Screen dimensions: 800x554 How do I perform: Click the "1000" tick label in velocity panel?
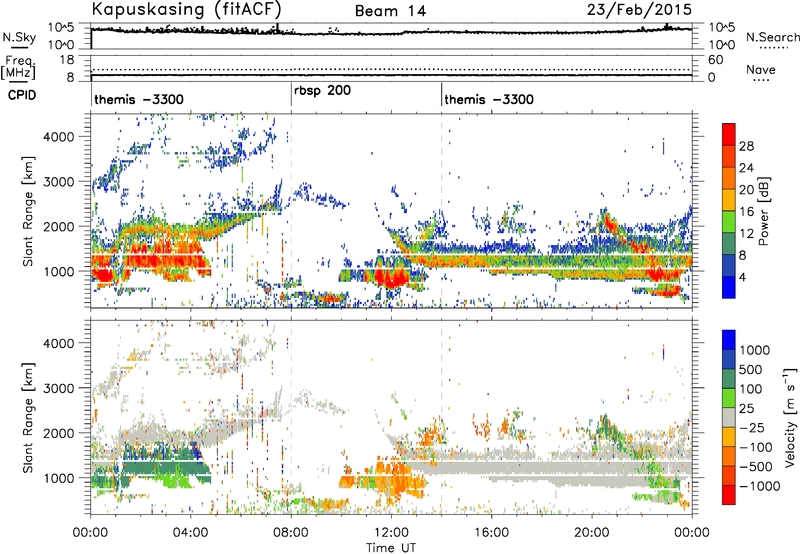59,478
